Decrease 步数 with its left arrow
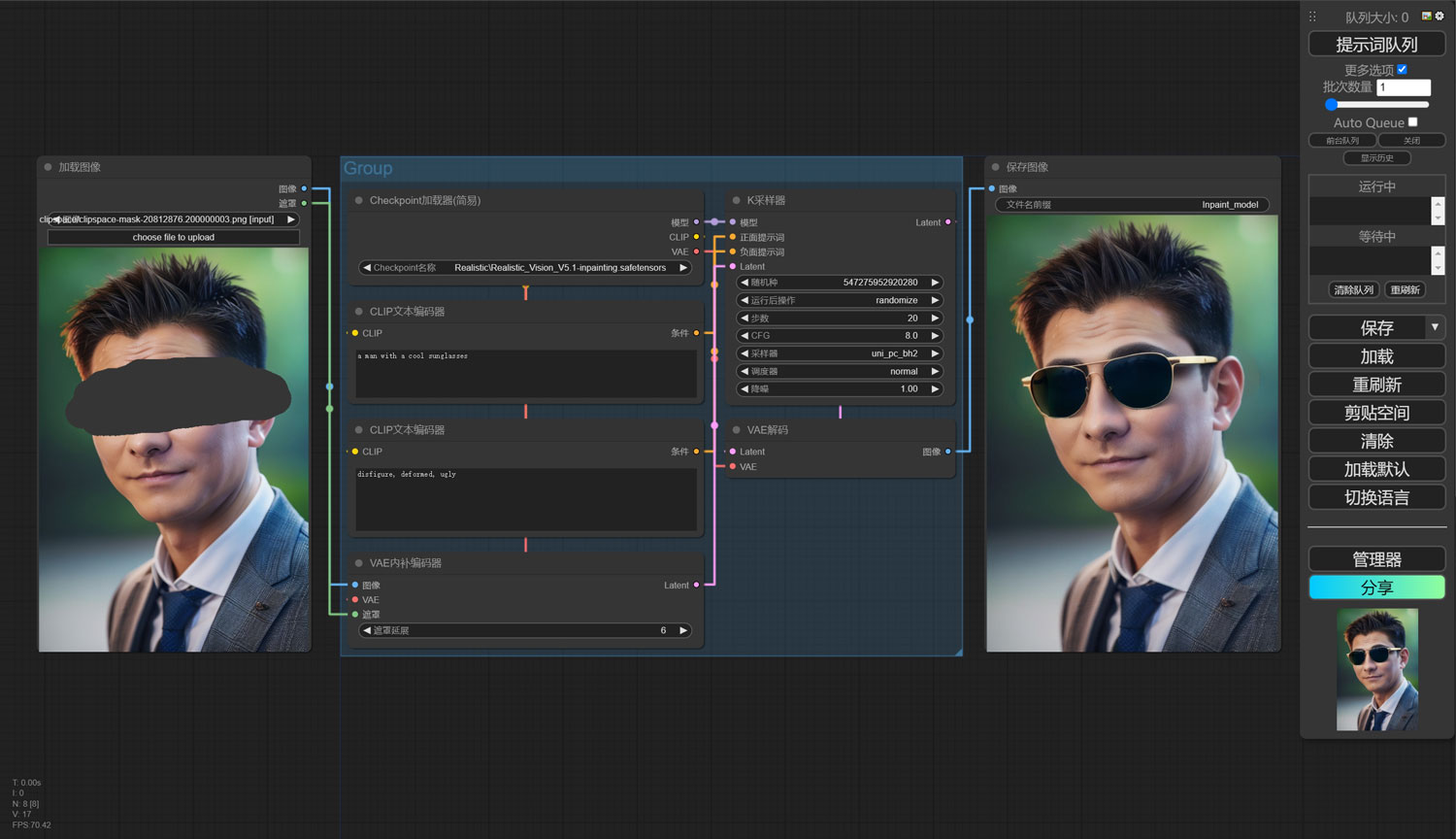The width and height of the screenshot is (1456, 839). [745, 318]
